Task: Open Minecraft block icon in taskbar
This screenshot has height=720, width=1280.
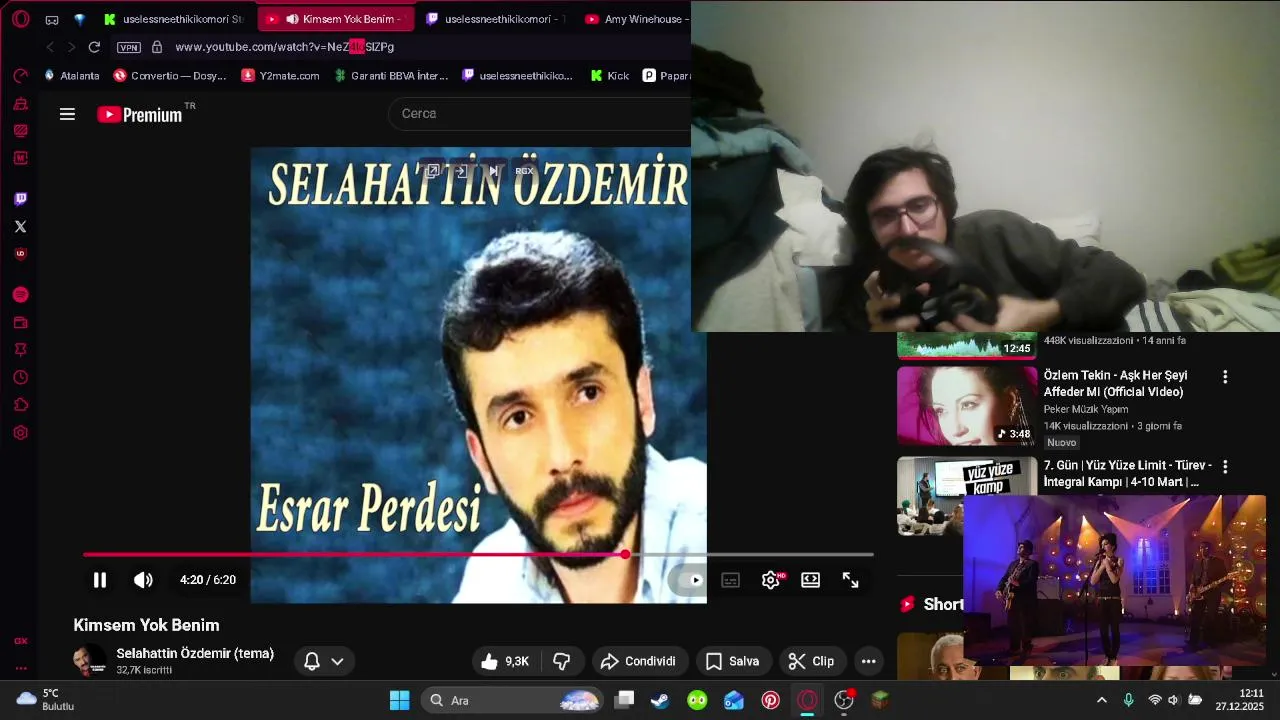Action: pos(880,700)
